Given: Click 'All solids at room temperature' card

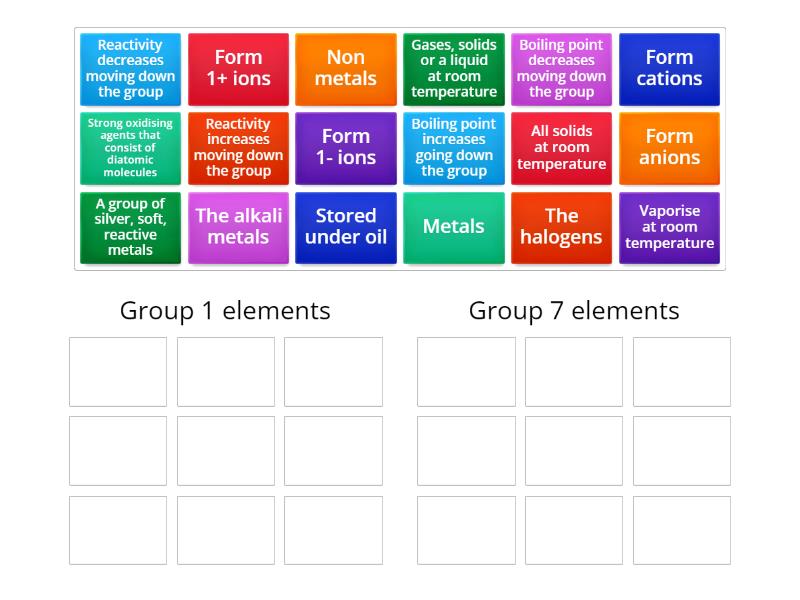Looking at the screenshot, I should [561, 148].
